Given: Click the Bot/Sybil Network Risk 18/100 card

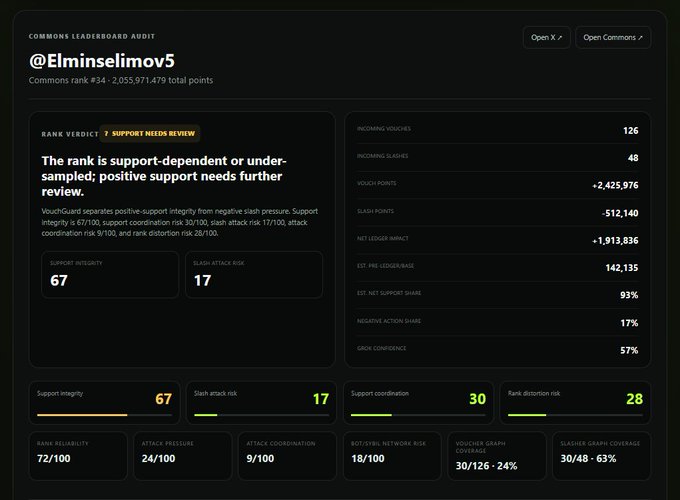Looking at the screenshot, I should [x=392, y=456].
